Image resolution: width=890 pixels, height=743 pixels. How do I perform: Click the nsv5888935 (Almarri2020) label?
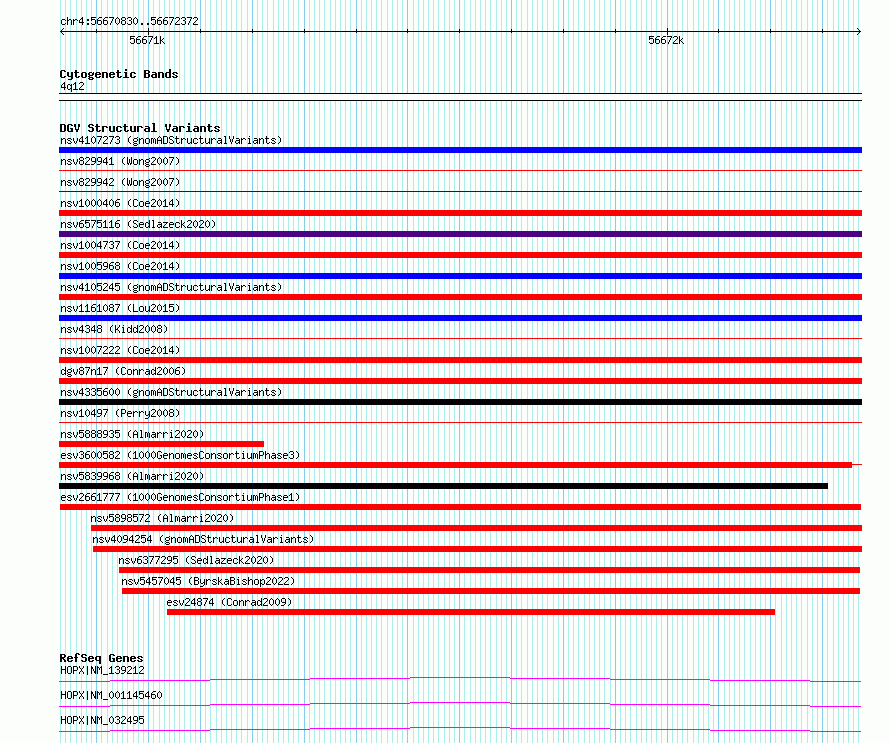[x=132, y=434]
